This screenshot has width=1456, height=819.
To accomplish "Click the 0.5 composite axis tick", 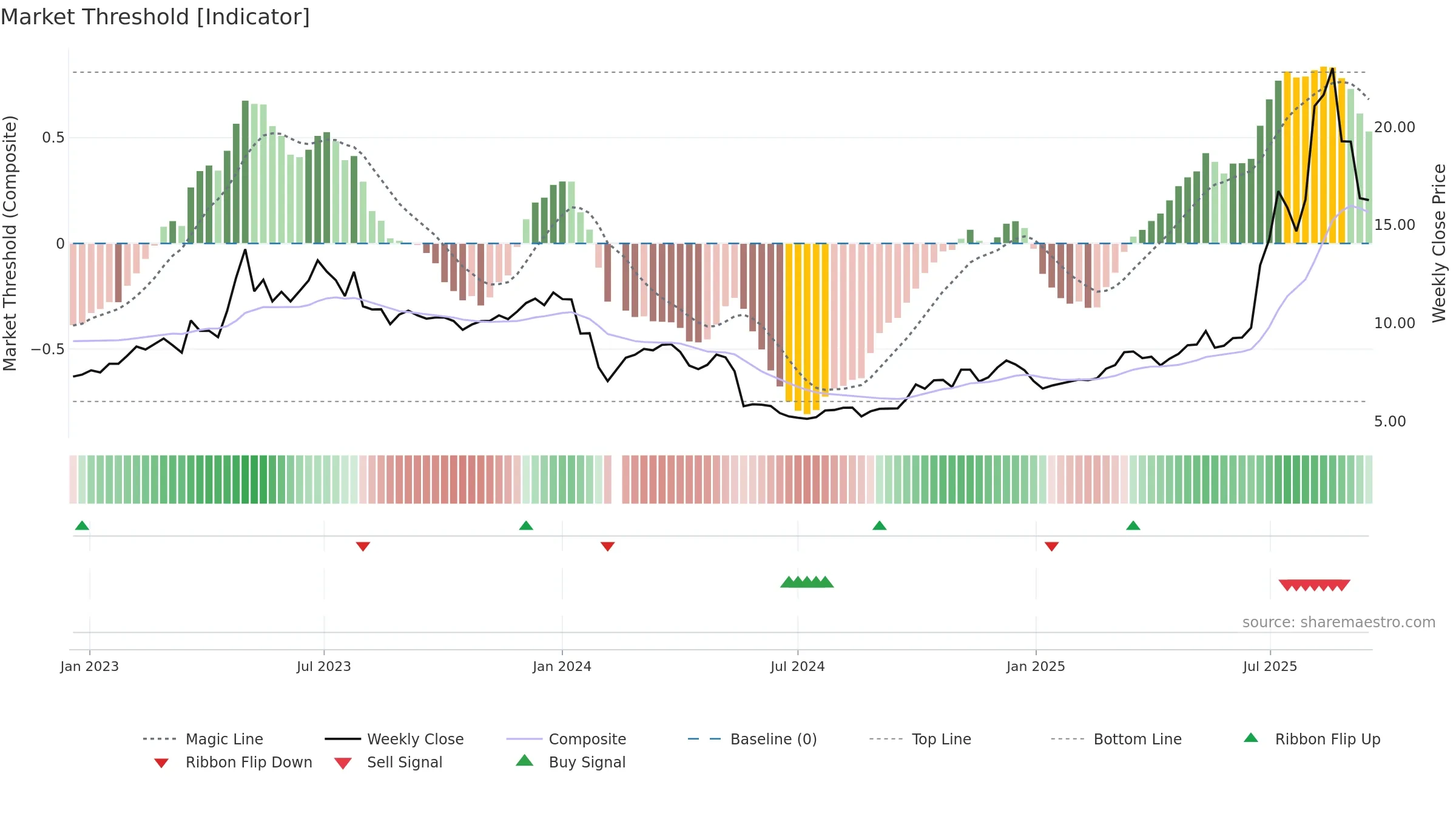I will coord(53,138).
